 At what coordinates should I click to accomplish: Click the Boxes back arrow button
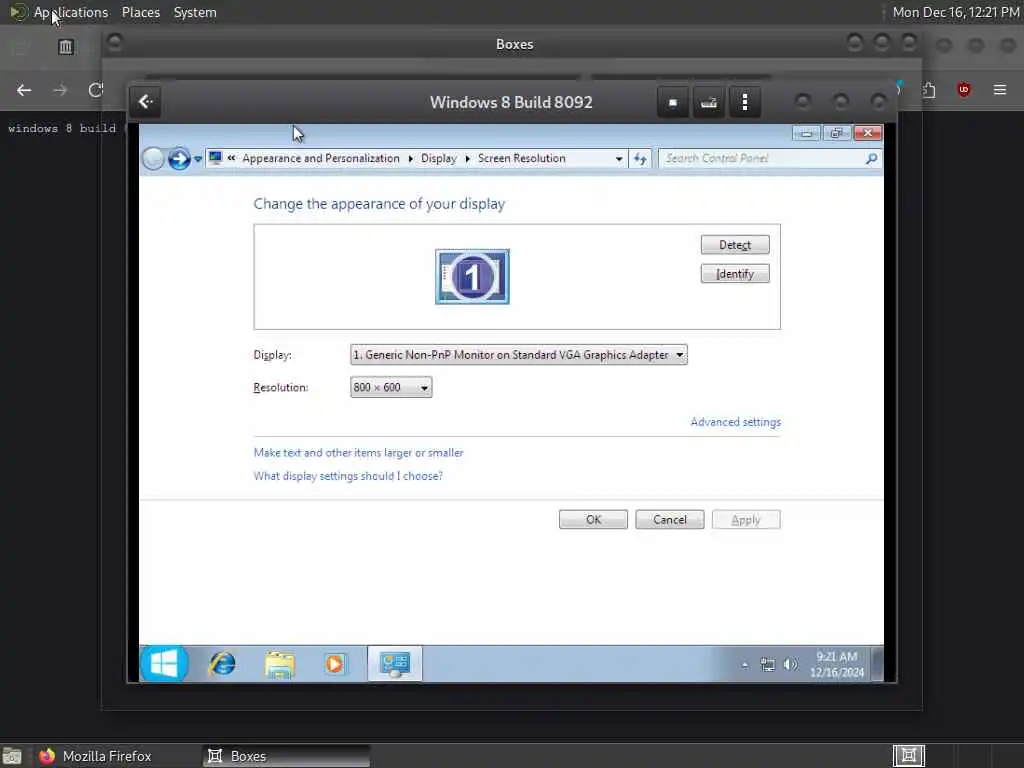coord(146,102)
